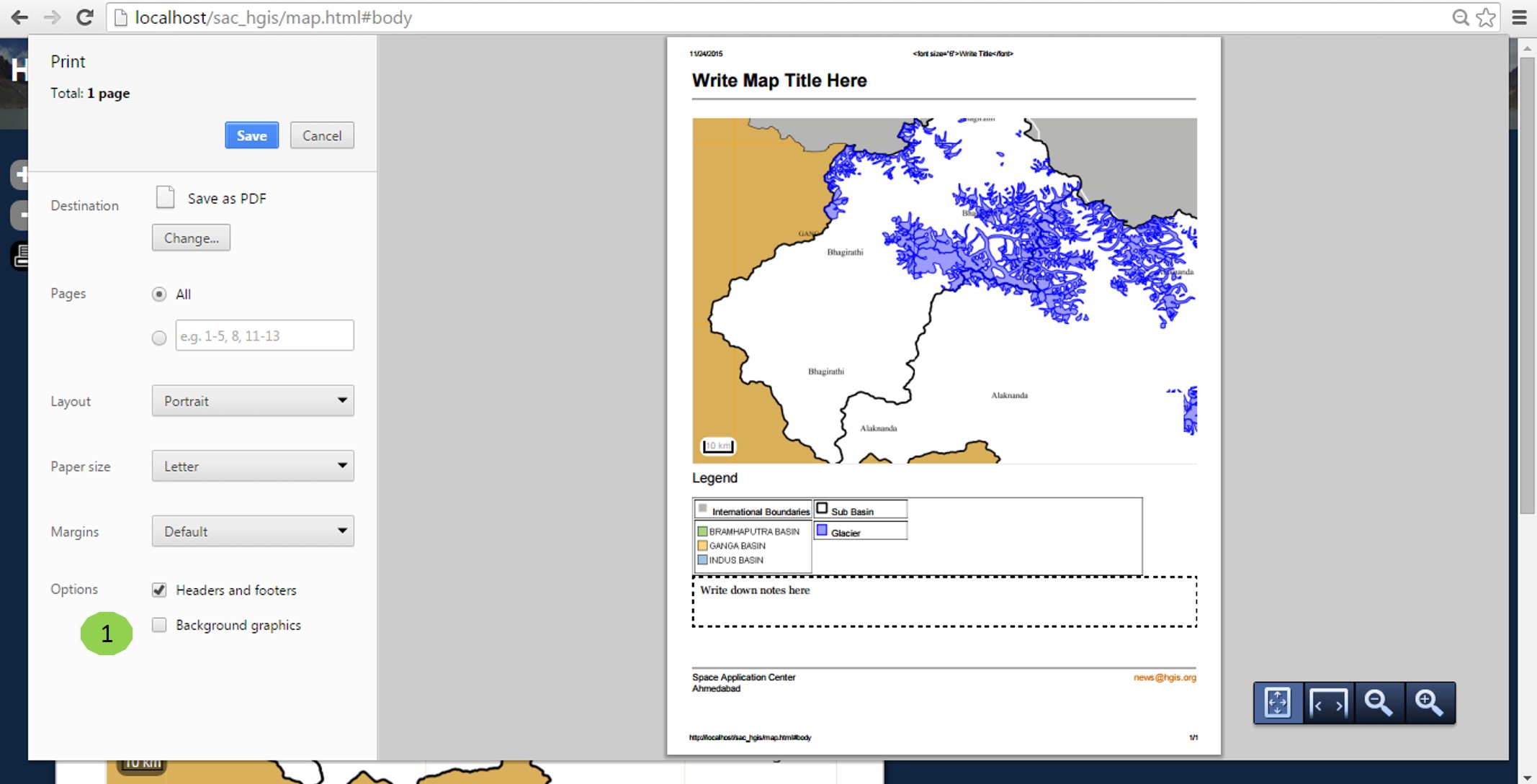The height and width of the screenshot is (784, 1537).
Task: Change the print destination
Action: click(x=191, y=238)
